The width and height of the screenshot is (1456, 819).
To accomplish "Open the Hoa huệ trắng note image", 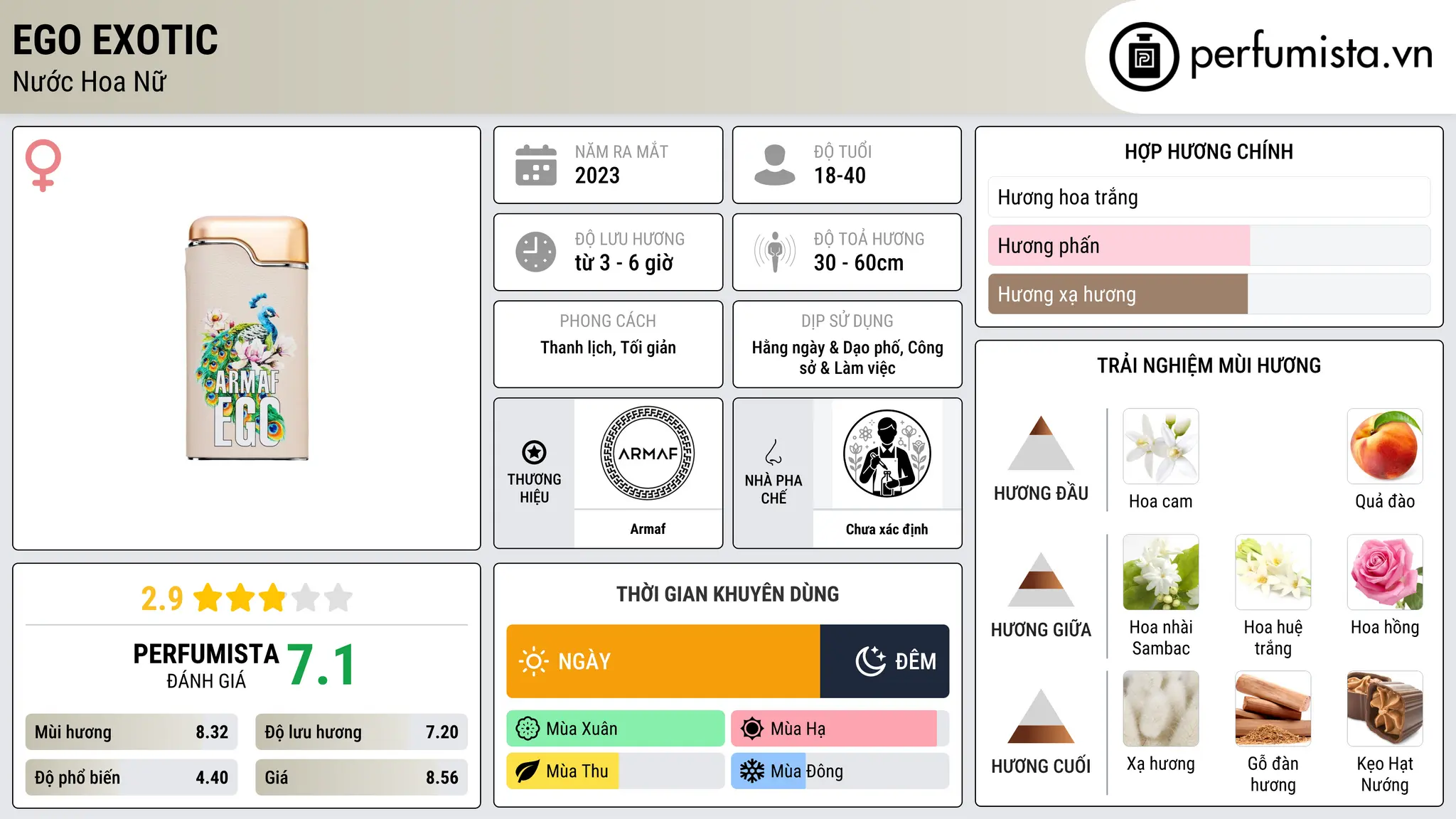I will 1273,572.
